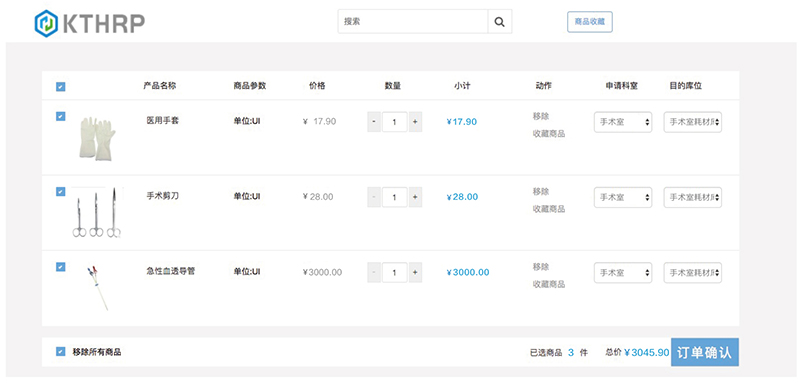800x383 pixels.
Task: Open the 商品收藏 button in the header
Action: [x=590, y=22]
